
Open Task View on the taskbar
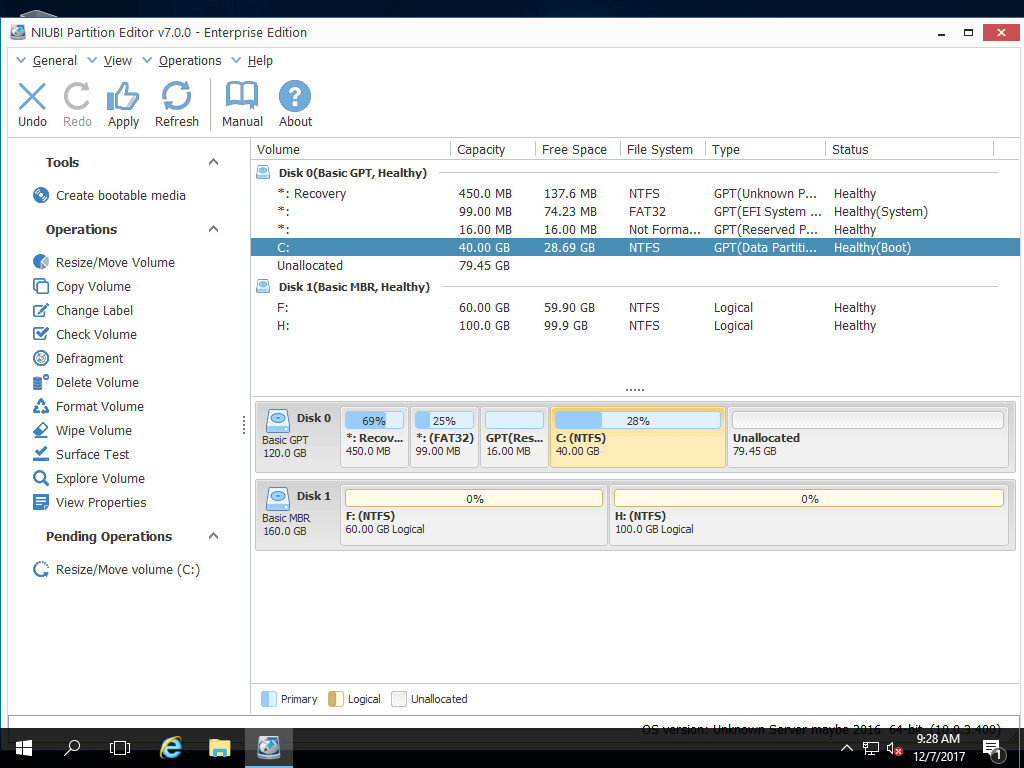pyautogui.click(x=120, y=747)
